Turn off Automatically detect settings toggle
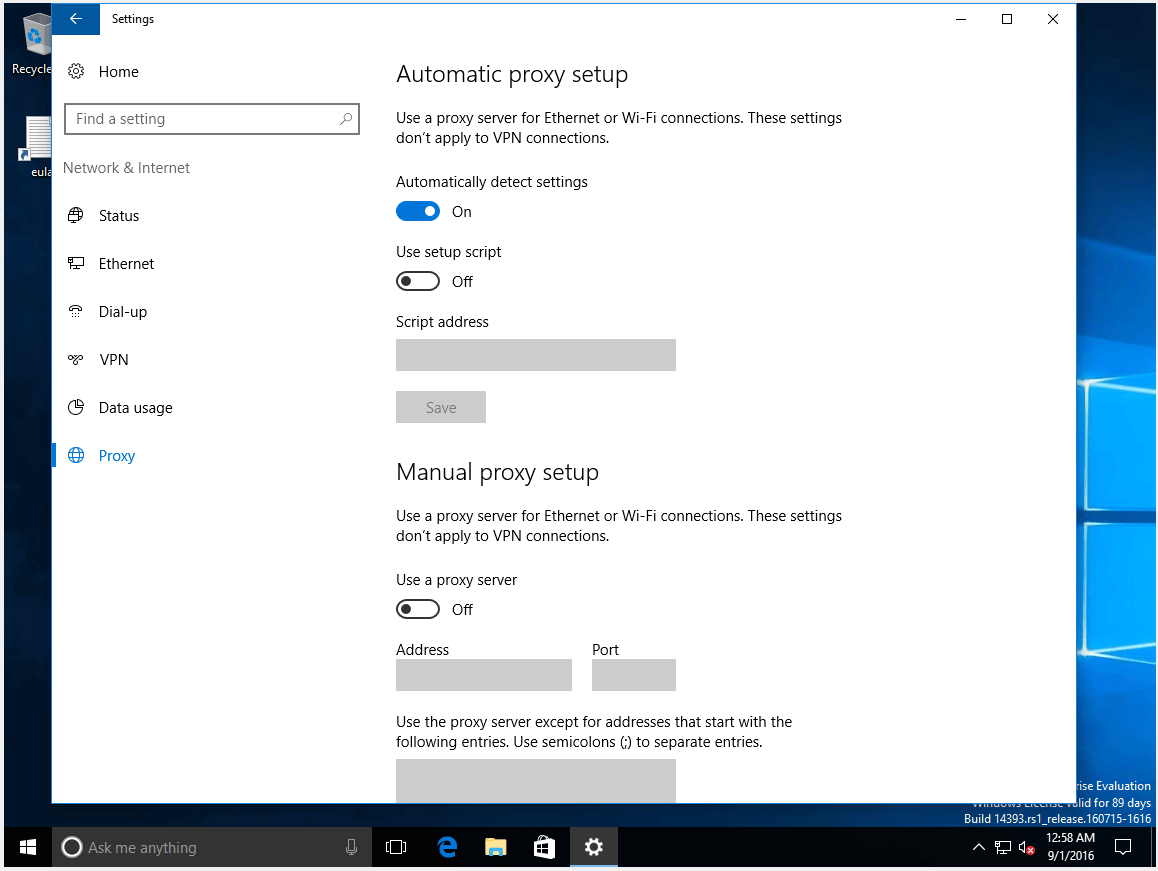The width and height of the screenshot is (1158, 871). click(418, 212)
